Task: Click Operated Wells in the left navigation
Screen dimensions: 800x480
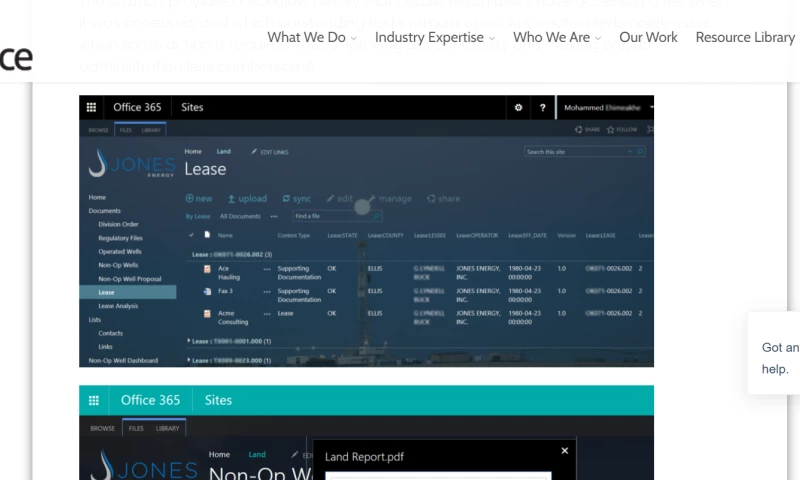Action: pos(120,251)
